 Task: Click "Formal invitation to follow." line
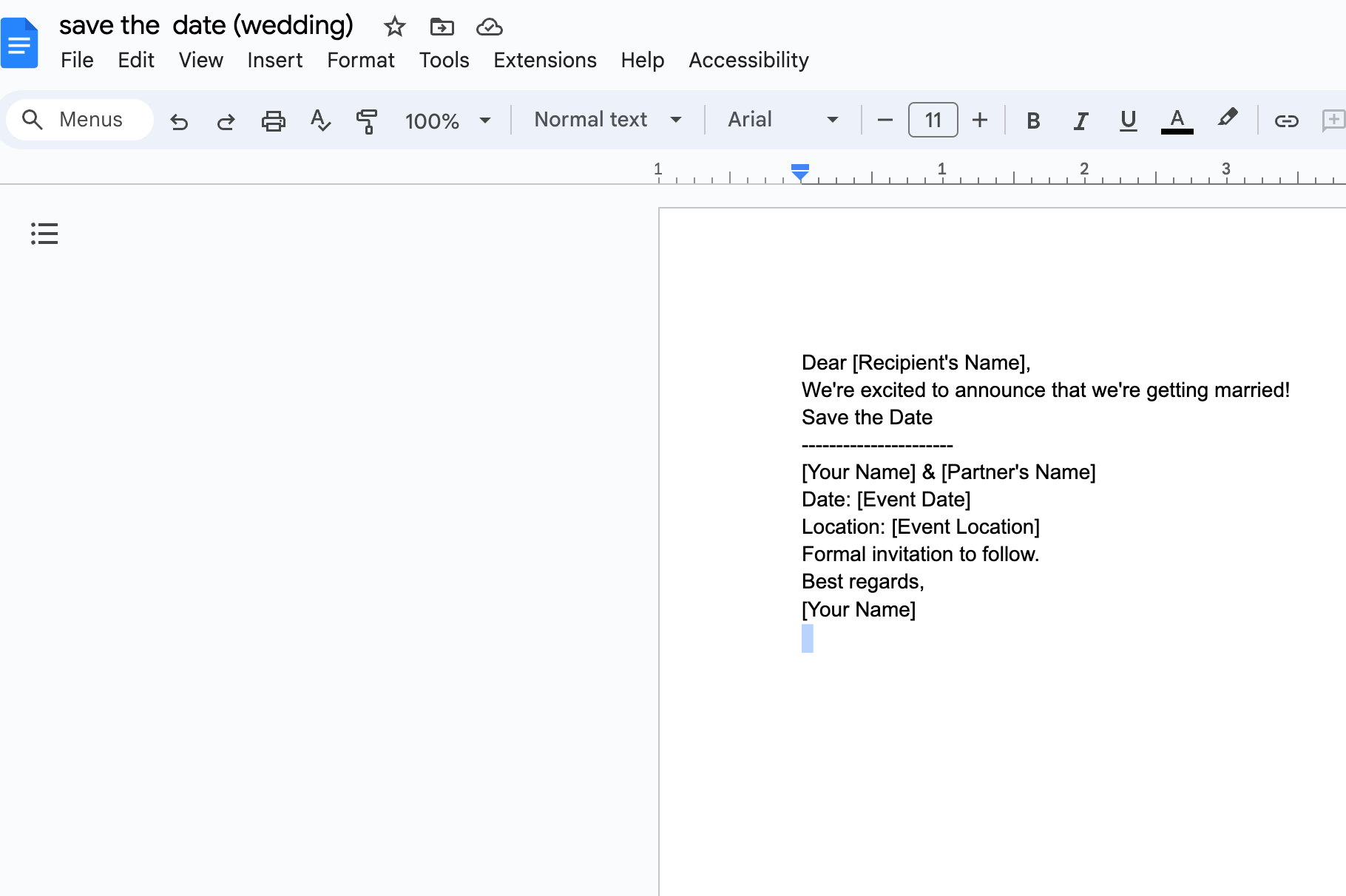tap(921, 554)
